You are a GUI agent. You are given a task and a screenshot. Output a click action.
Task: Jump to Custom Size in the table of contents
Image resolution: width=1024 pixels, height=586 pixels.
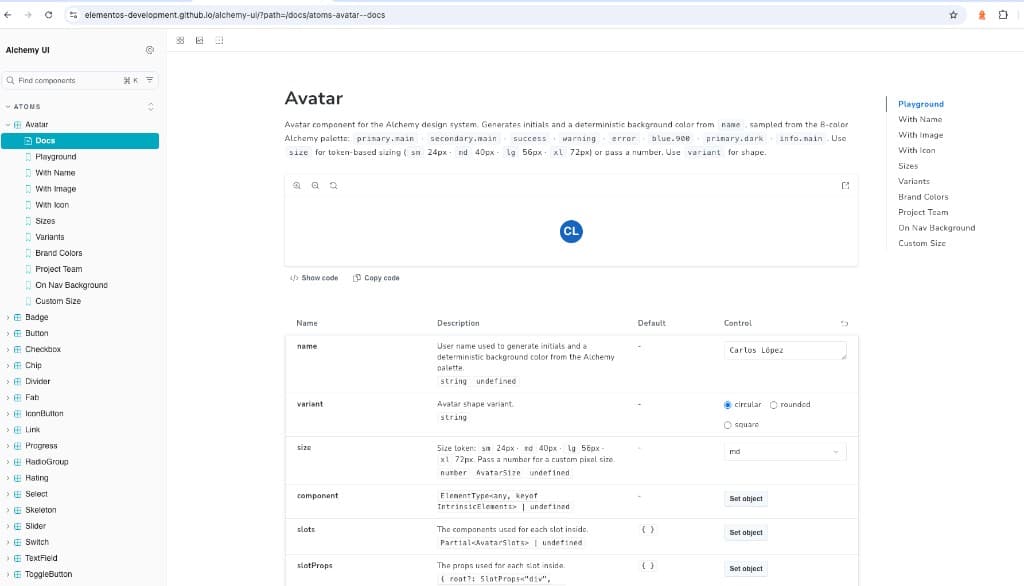921,243
